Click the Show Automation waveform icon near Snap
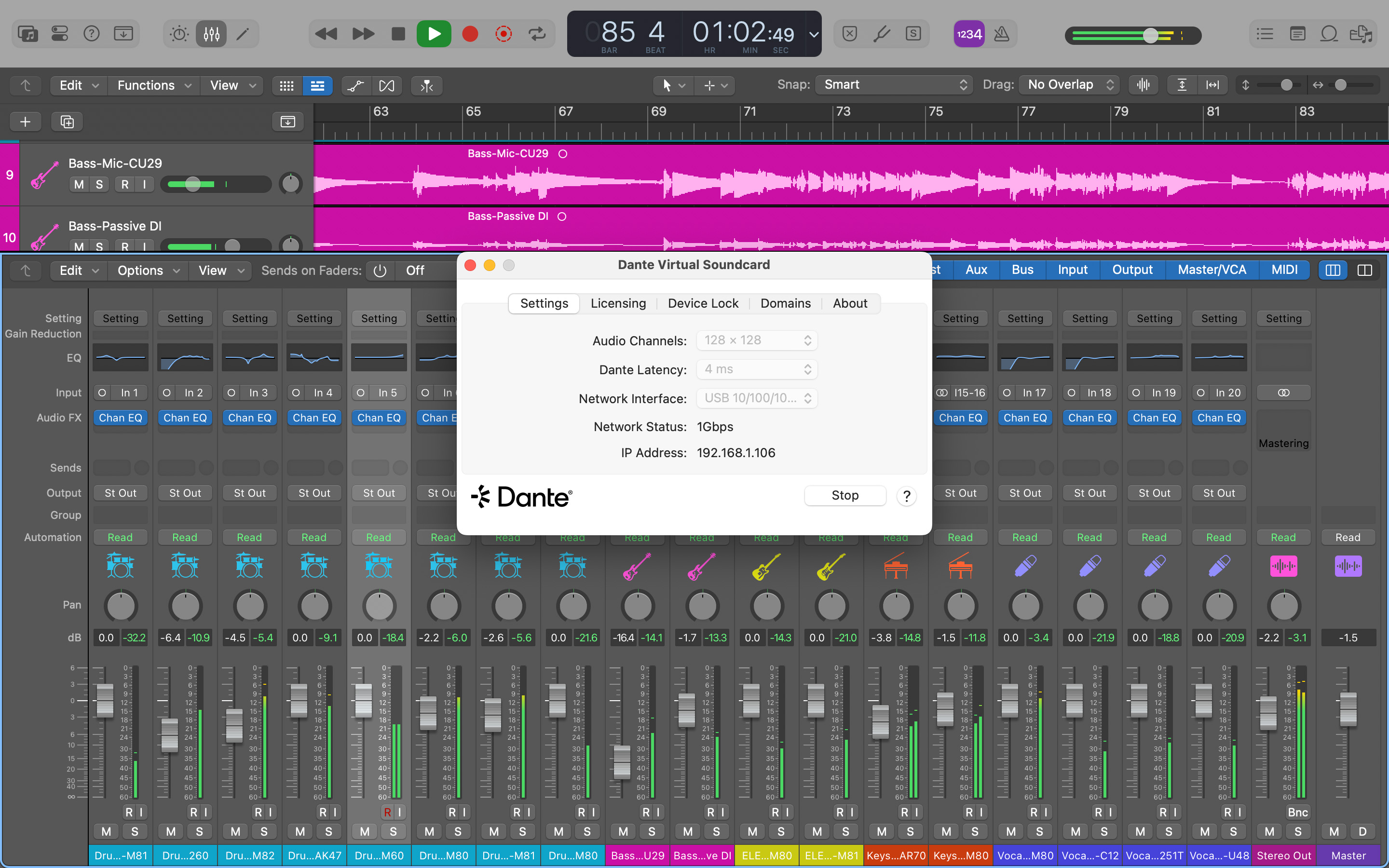The height and width of the screenshot is (868, 1389). 1143,84
